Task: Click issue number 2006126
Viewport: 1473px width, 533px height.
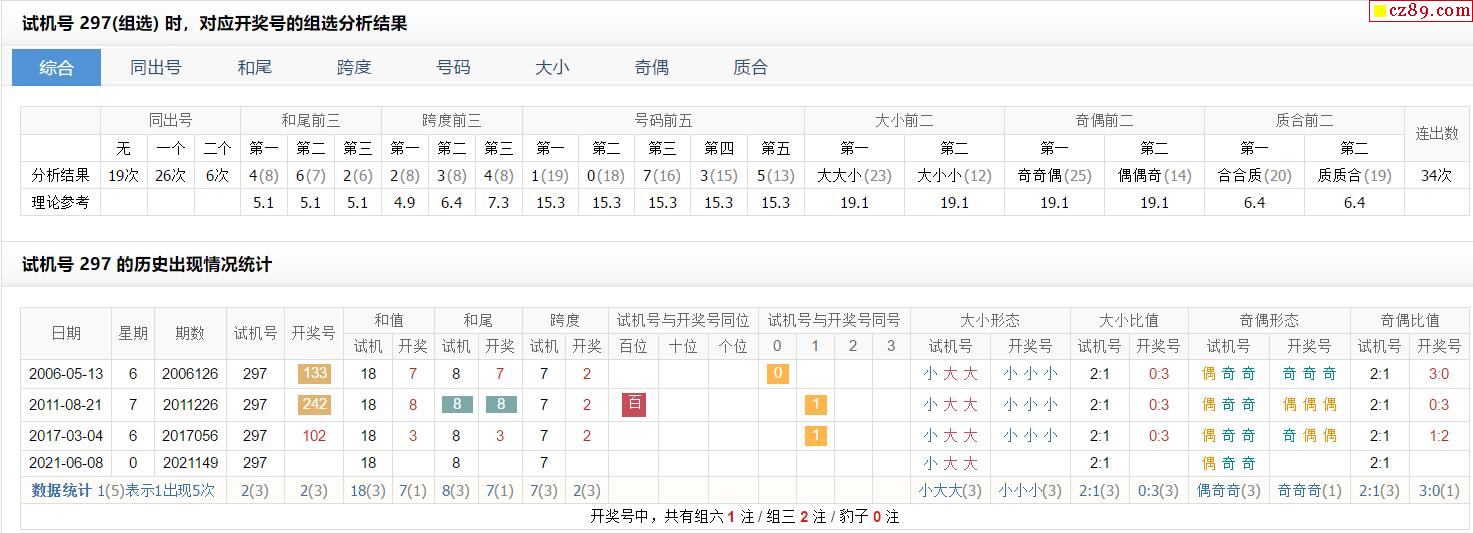Action: (190, 374)
